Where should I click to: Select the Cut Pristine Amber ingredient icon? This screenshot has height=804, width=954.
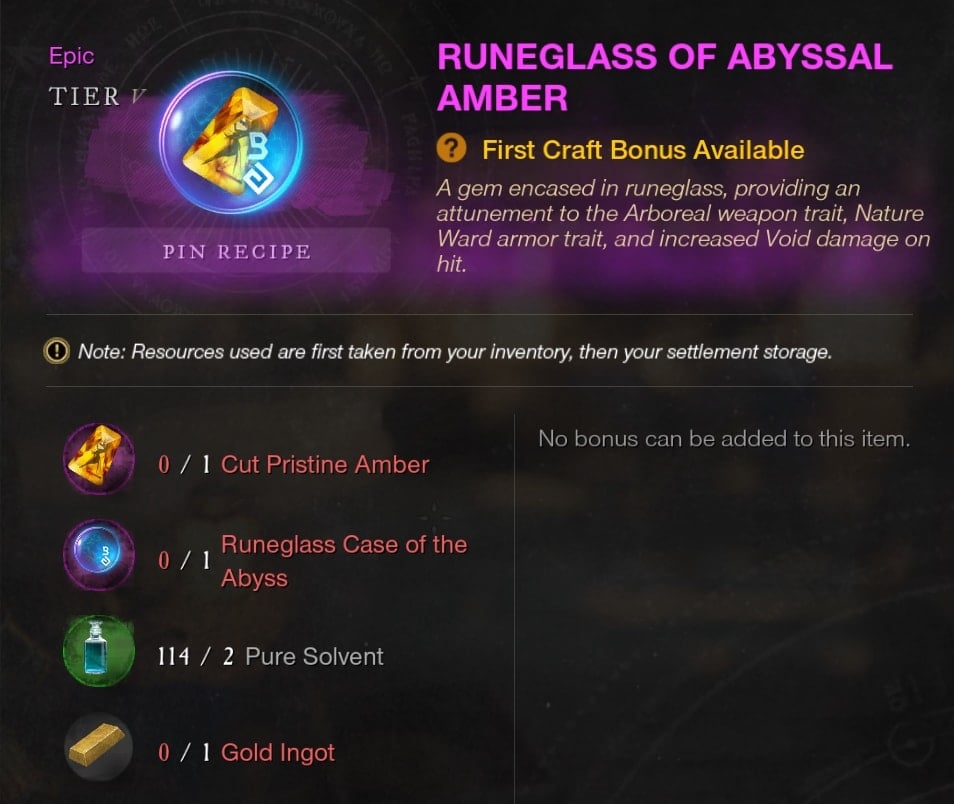(99, 459)
